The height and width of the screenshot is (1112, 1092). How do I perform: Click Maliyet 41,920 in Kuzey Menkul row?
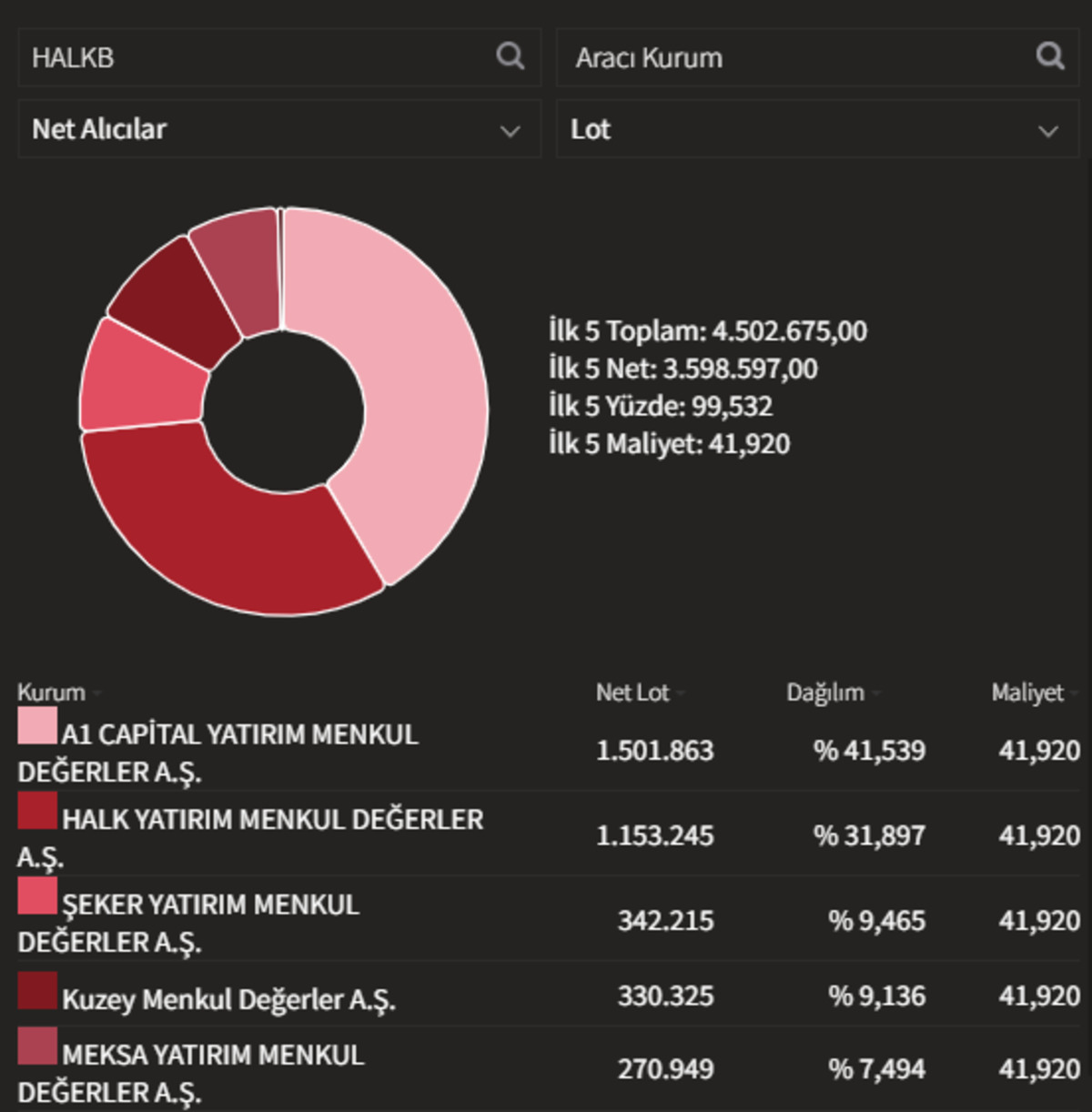point(1039,996)
